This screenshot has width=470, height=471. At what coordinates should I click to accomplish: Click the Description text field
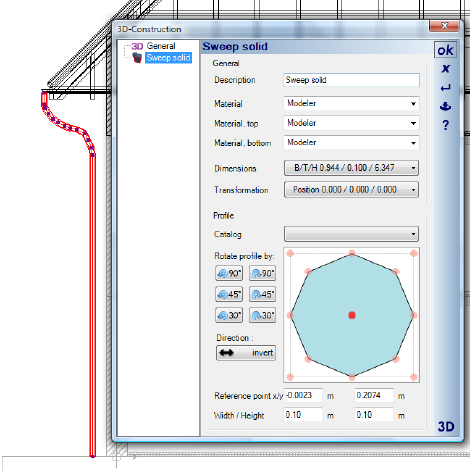351,80
